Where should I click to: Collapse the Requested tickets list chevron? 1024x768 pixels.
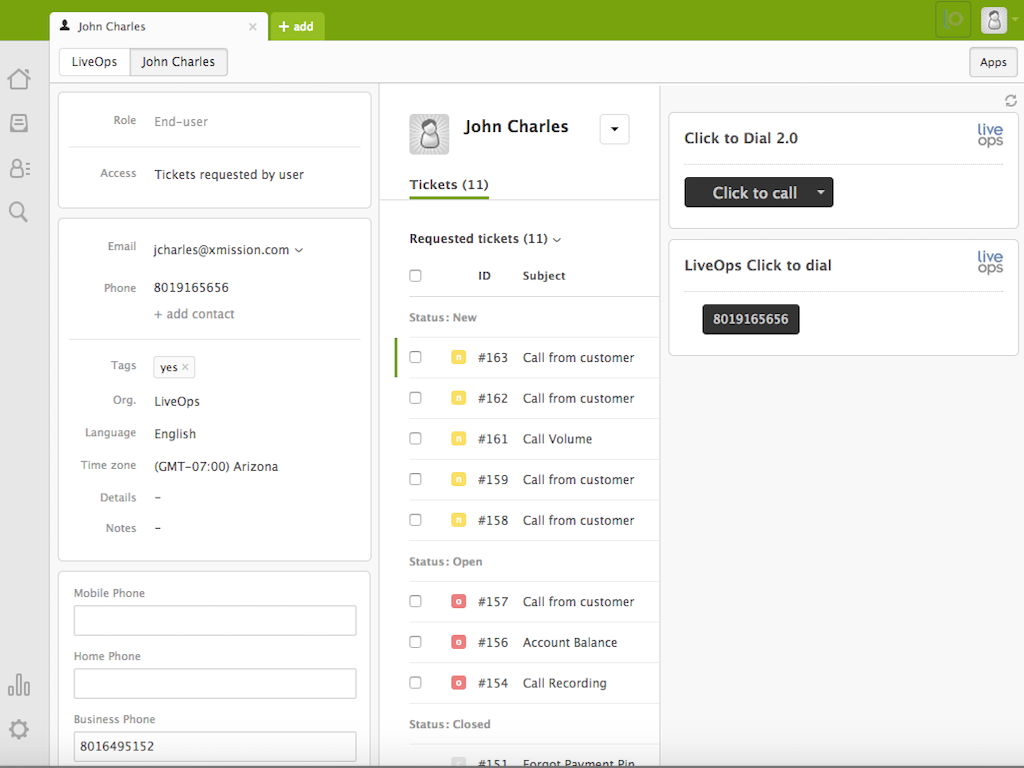pos(556,239)
